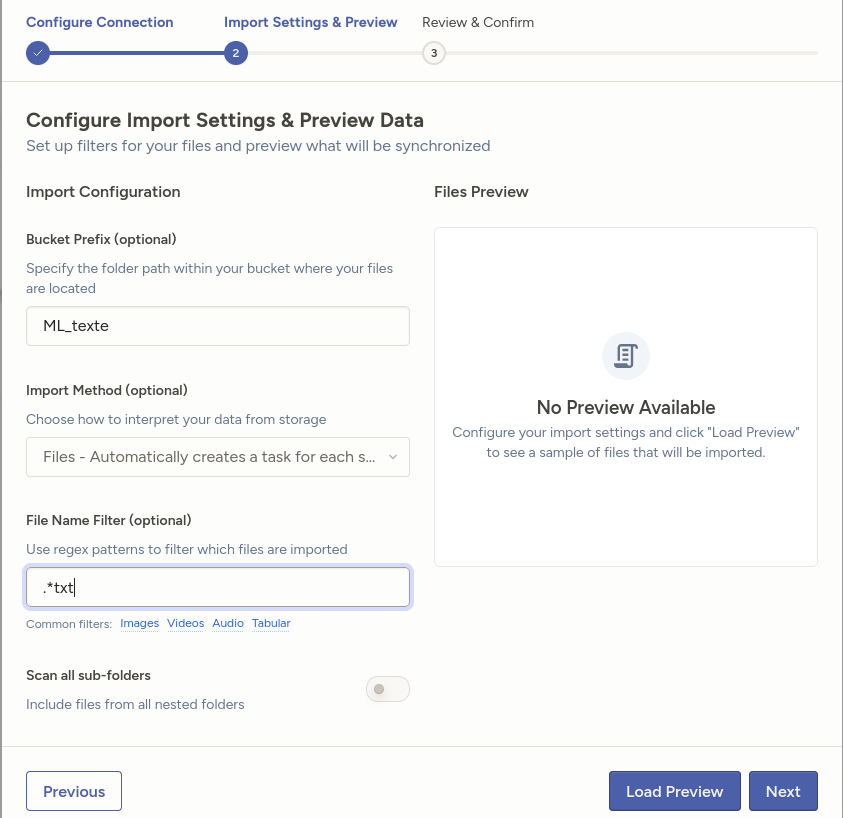
Task: Focus the Bucket Prefix text field
Action: pos(217,326)
